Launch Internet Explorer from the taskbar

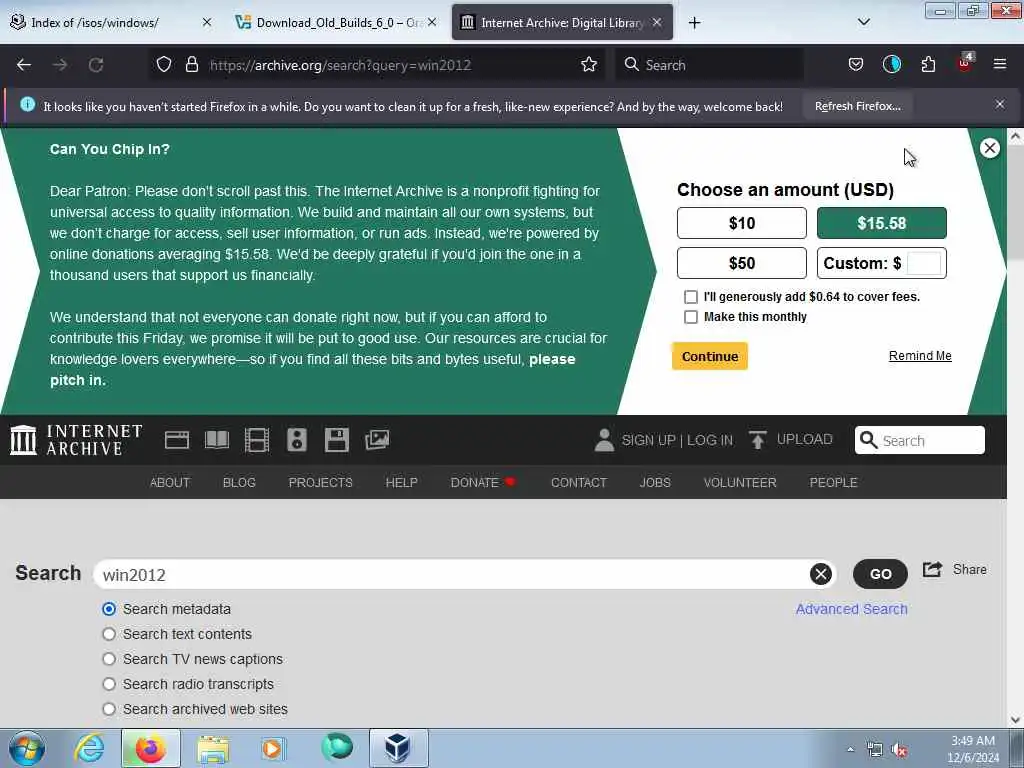89,749
